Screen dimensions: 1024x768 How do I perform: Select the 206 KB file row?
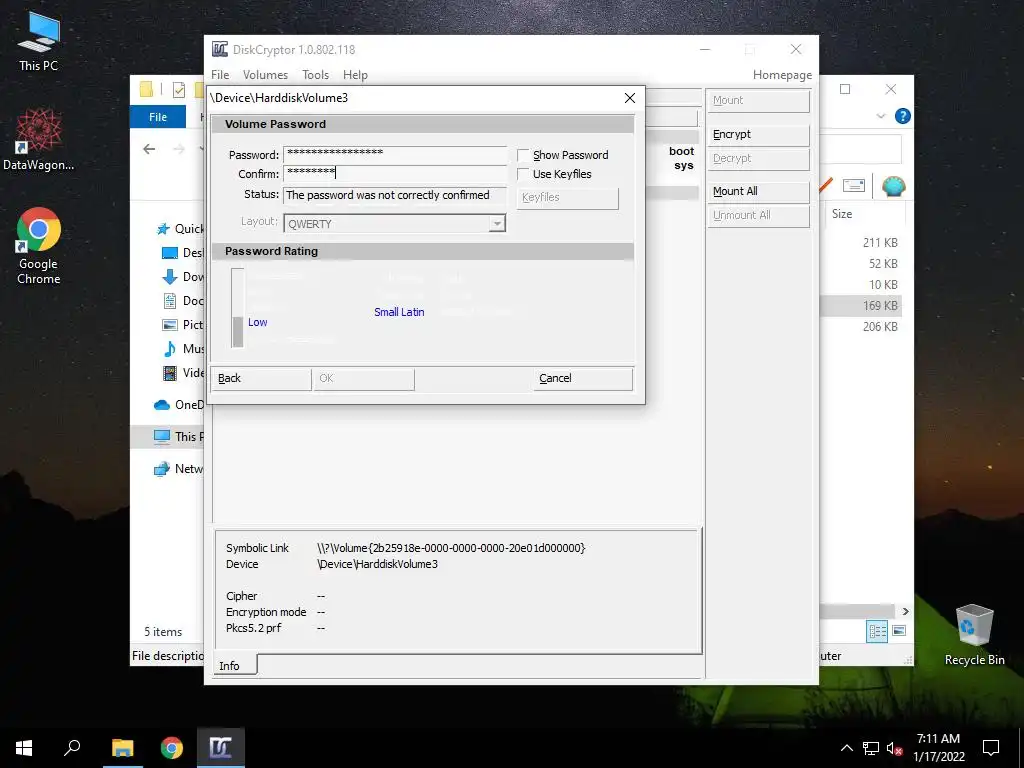pyautogui.click(x=862, y=326)
